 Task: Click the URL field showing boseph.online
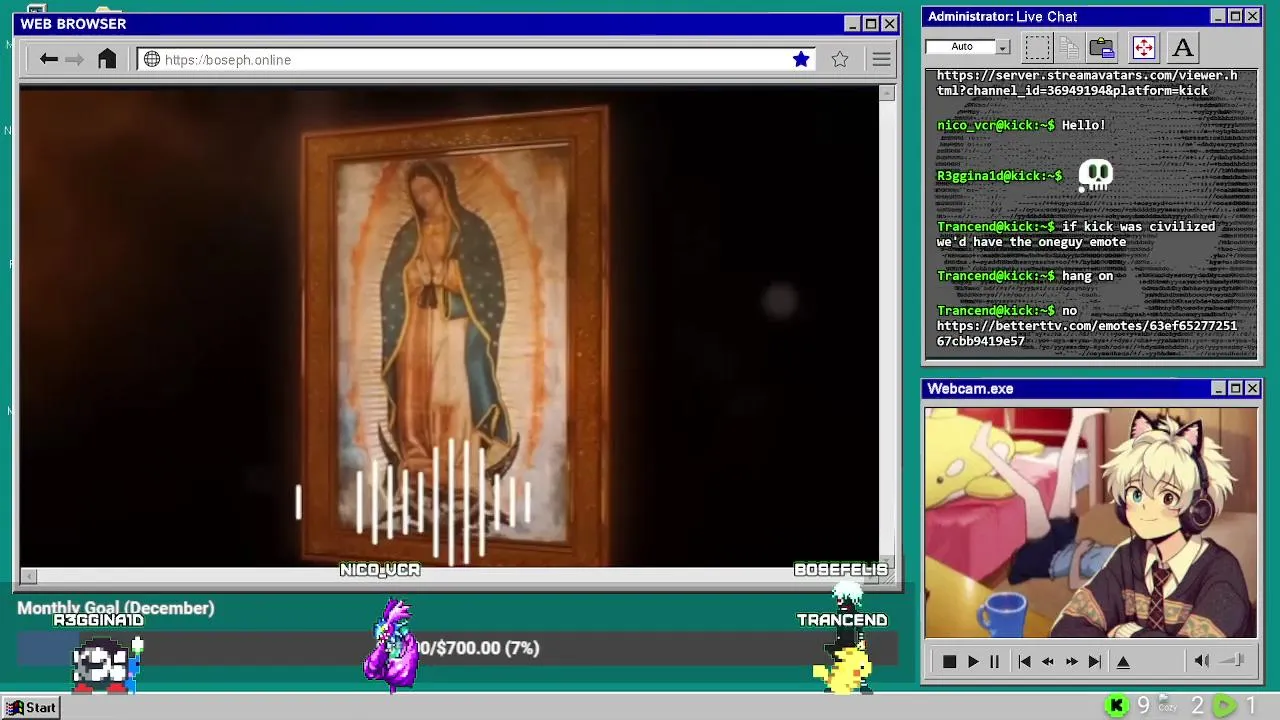(x=476, y=59)
